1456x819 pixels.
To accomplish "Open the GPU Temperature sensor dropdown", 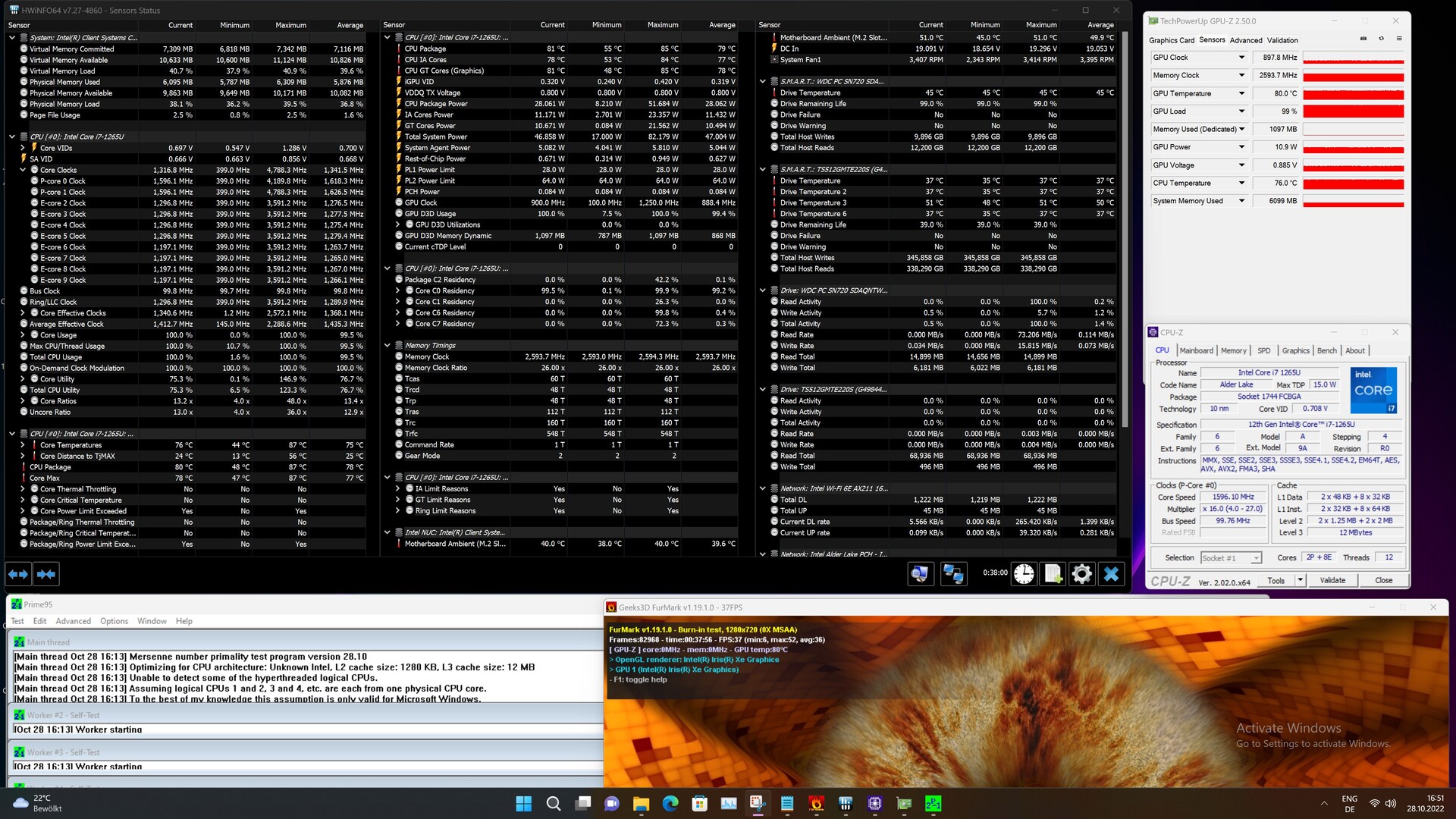I will click(1241, 93).
